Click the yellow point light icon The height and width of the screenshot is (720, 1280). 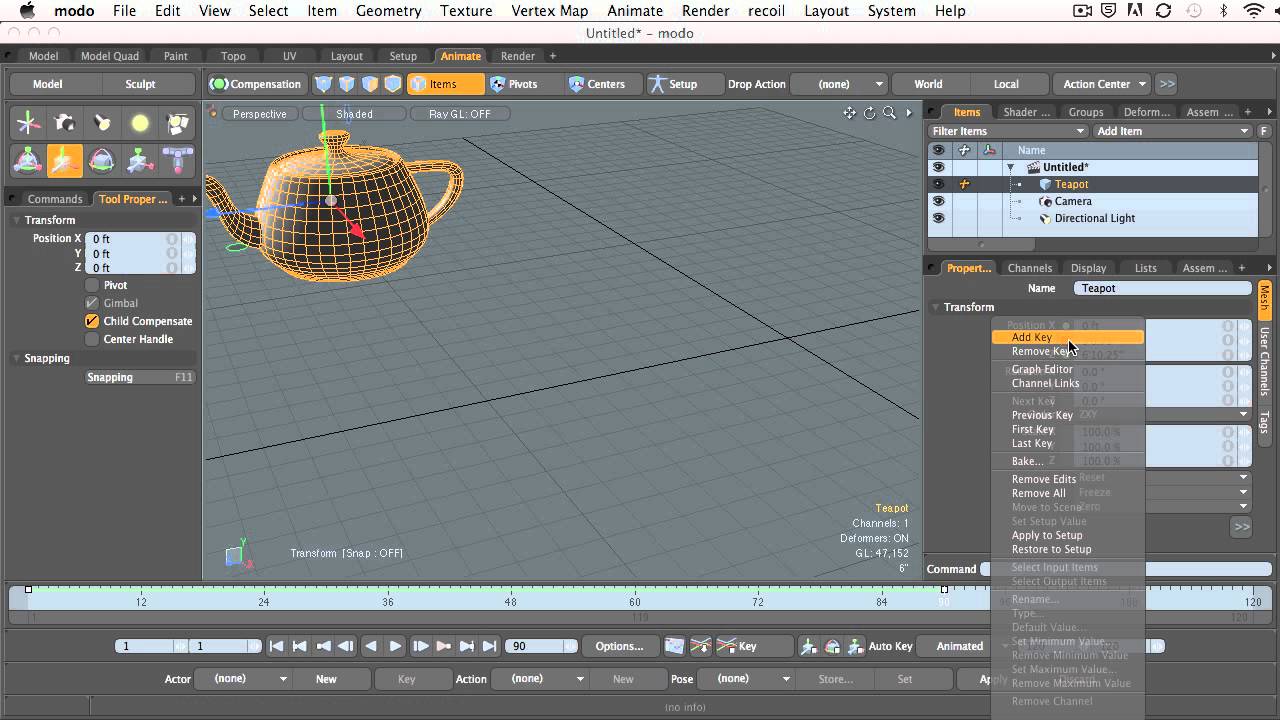(140, 123)
